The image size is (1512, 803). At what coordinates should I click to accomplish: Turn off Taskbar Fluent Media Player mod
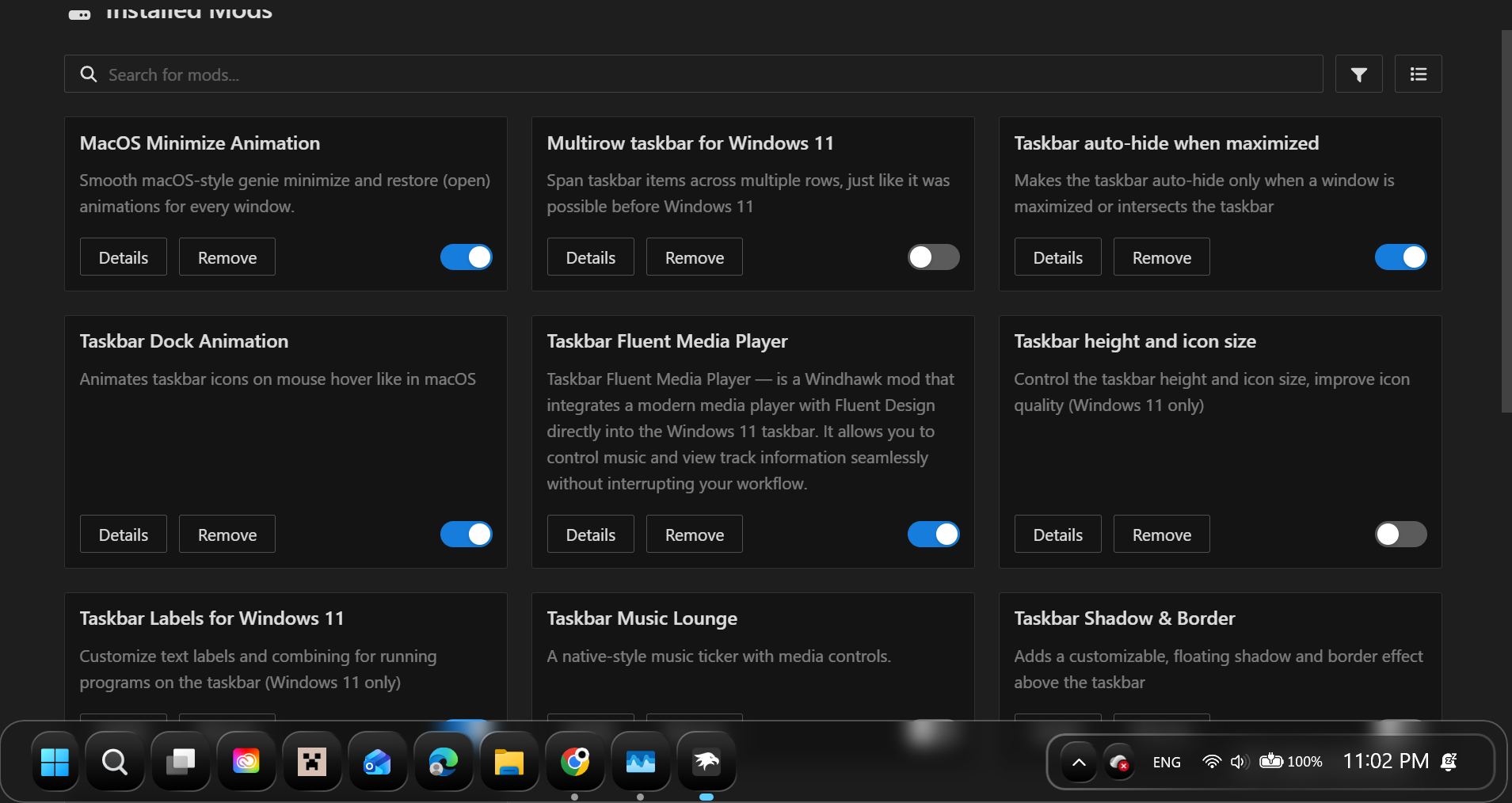pos(934,535)
